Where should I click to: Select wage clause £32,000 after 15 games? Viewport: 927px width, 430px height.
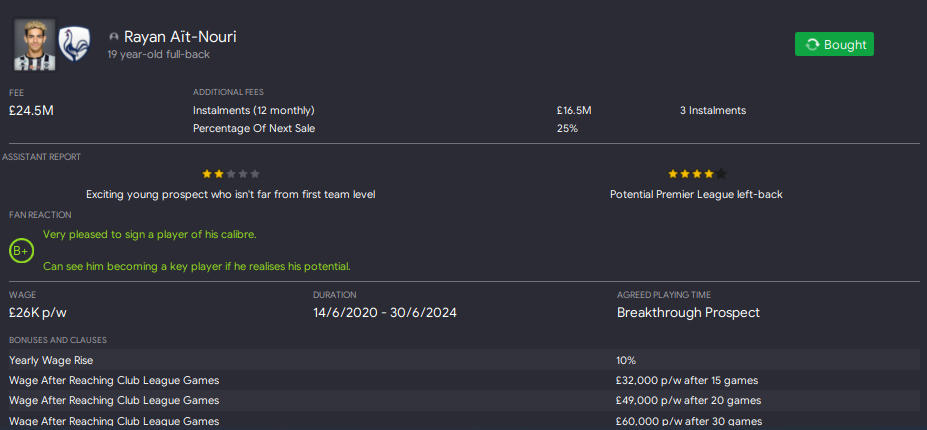pyautogui.click(x=689, y=380)
